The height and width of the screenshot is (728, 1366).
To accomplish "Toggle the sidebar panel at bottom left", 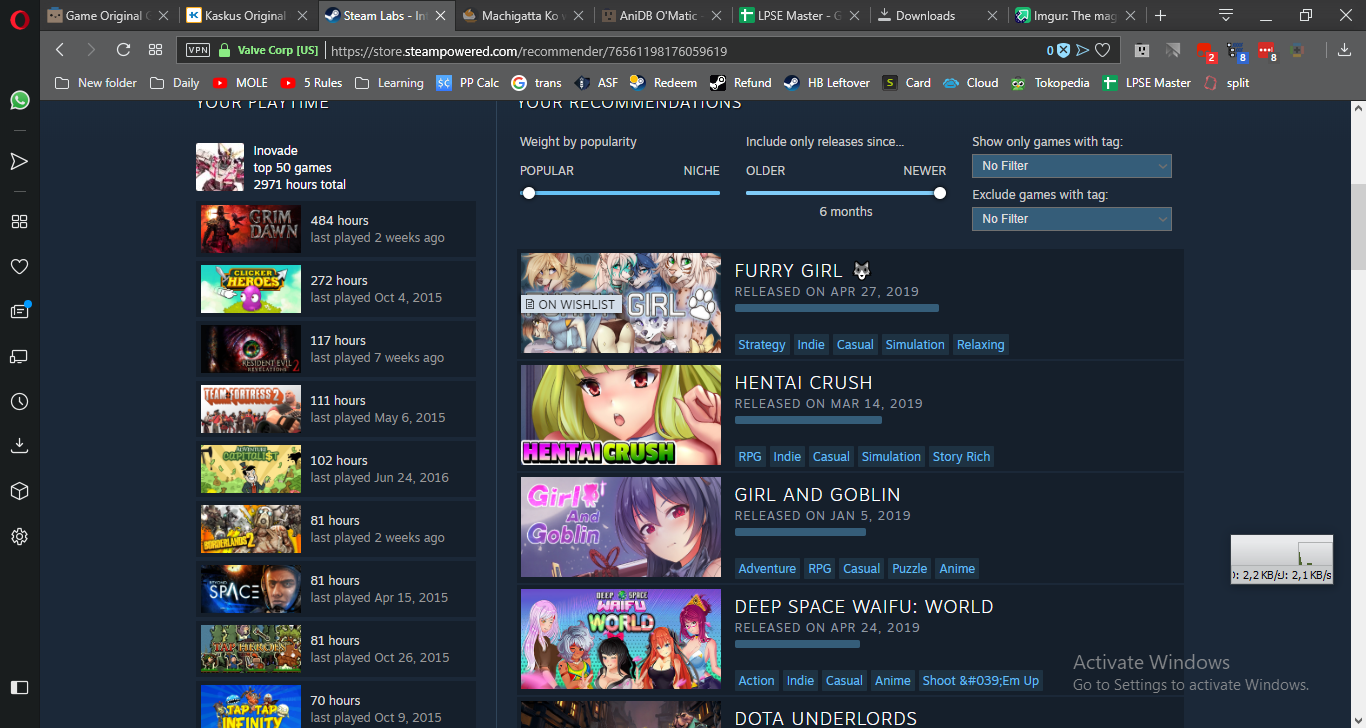I will 19,687.
